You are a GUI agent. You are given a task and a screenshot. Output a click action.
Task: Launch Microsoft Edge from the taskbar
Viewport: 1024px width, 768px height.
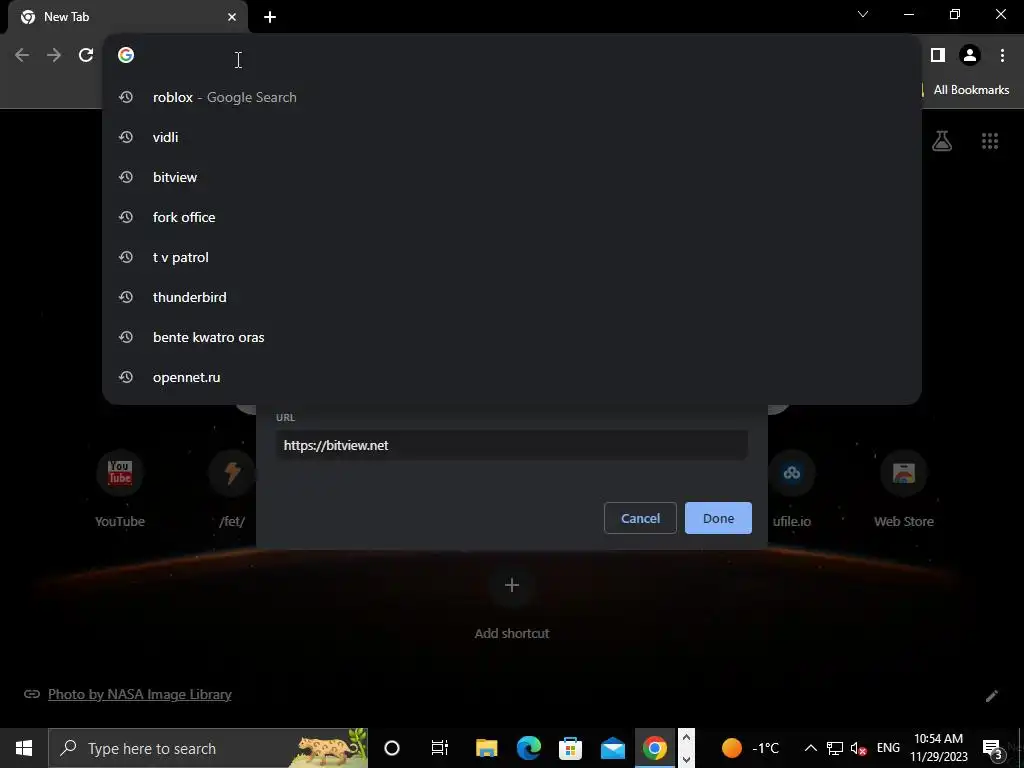pyautogui.click(x=528, y=748)
